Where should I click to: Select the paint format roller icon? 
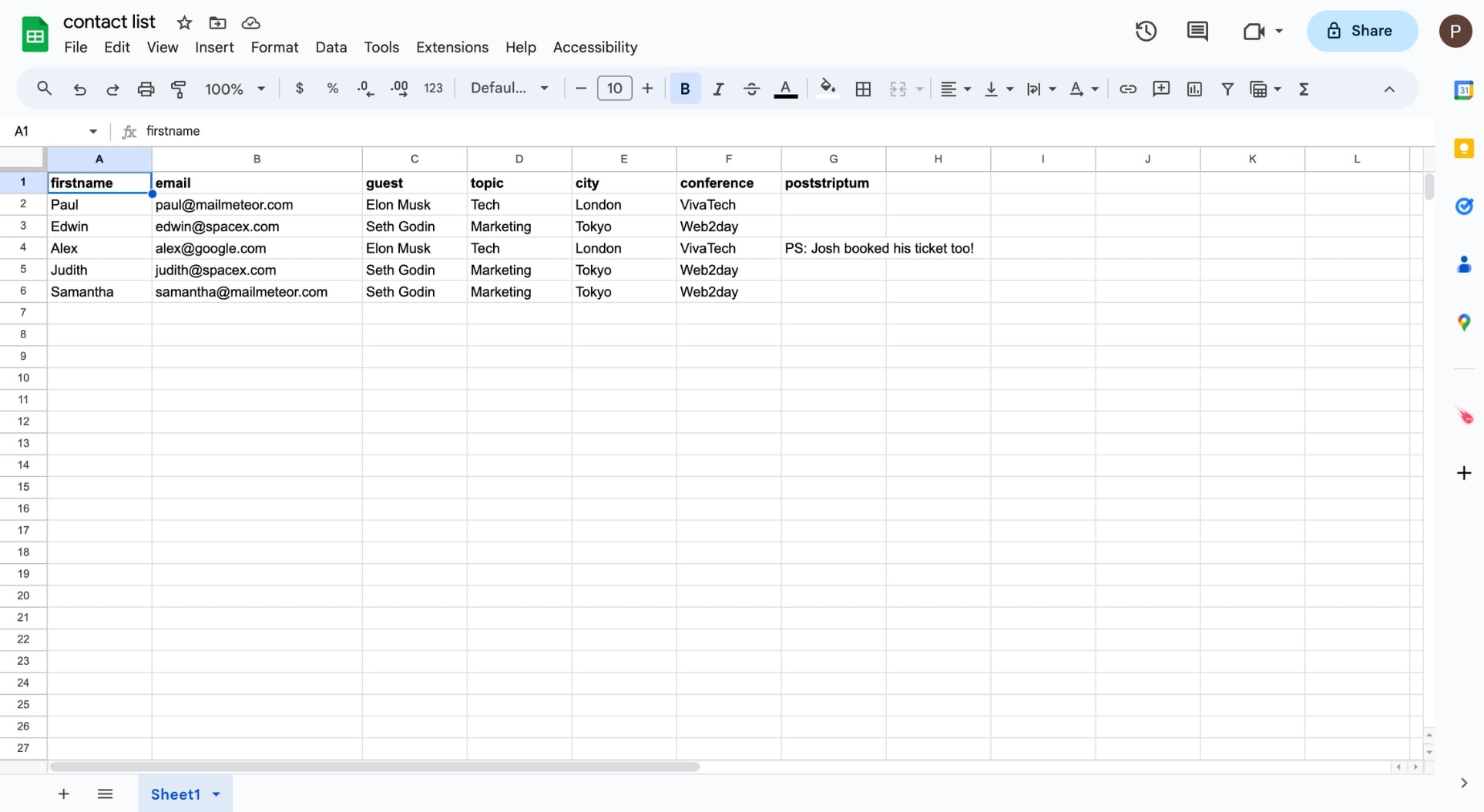[x=179, y=89]
